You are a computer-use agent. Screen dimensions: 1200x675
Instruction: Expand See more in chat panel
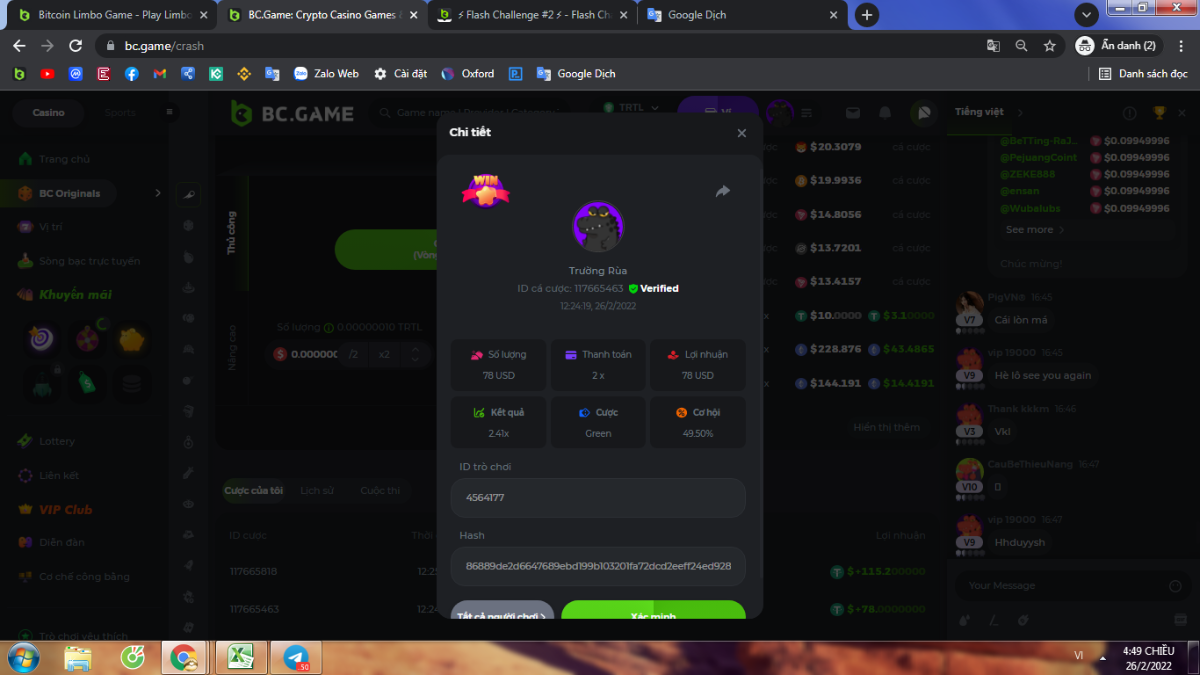1034,230
